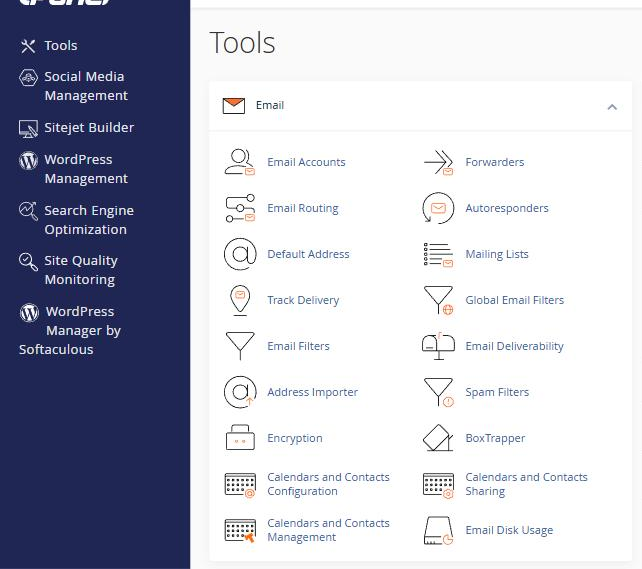This screenshot has width=642, height=569.
Task: Go to WordPress Management in sidebar
Action: click(86, 169)
